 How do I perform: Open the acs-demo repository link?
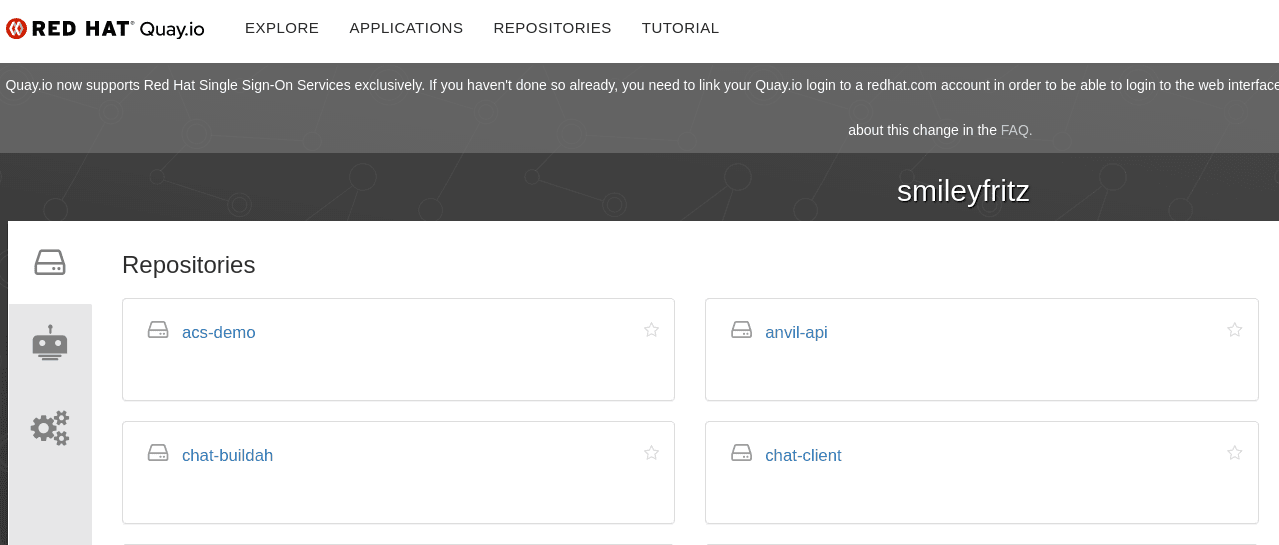coord(219,333)
